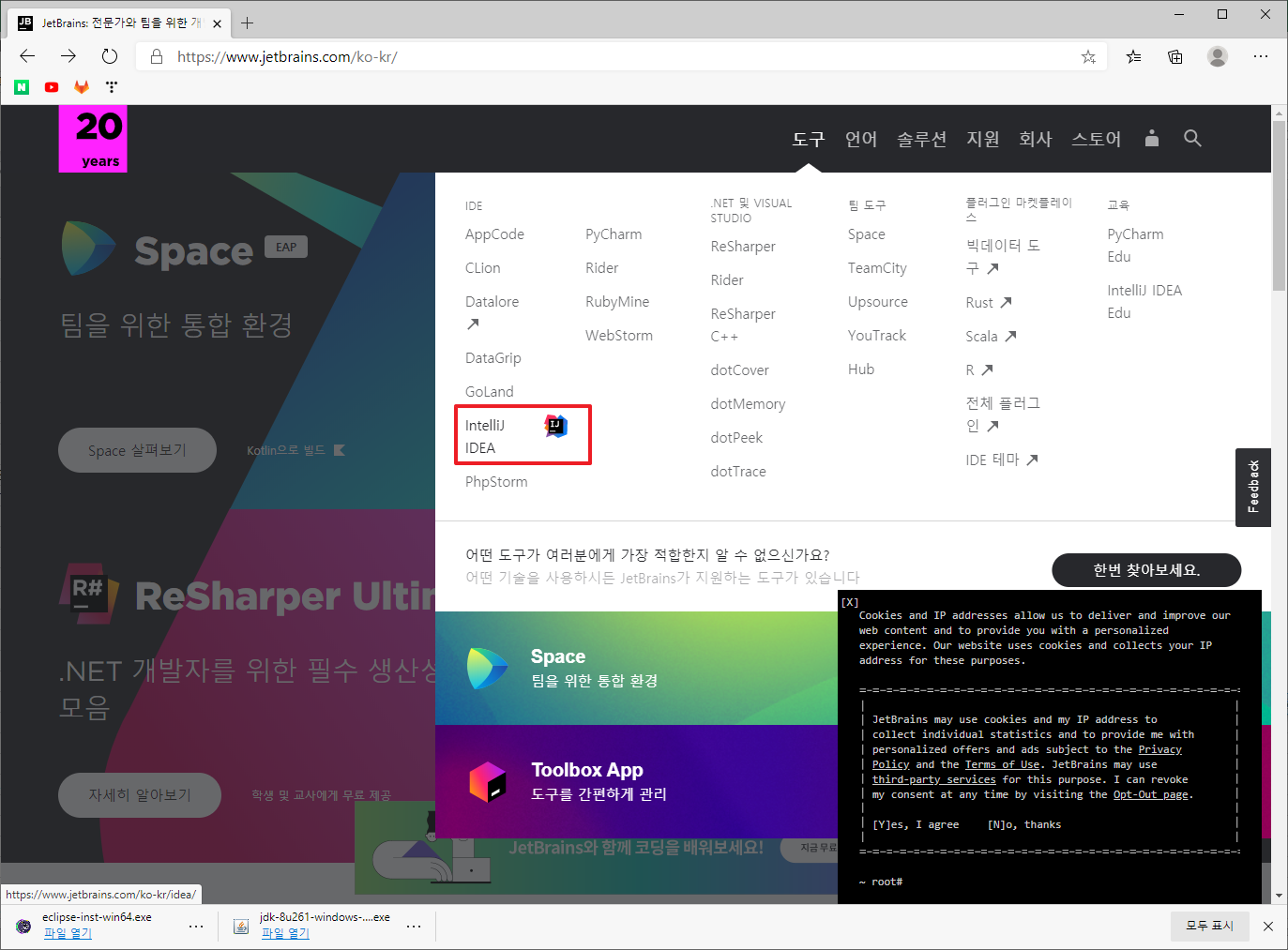The image size is (1288, 950).
Task: Click the 한번 찾아보세요 button
Action: [x=1146, y=570]
